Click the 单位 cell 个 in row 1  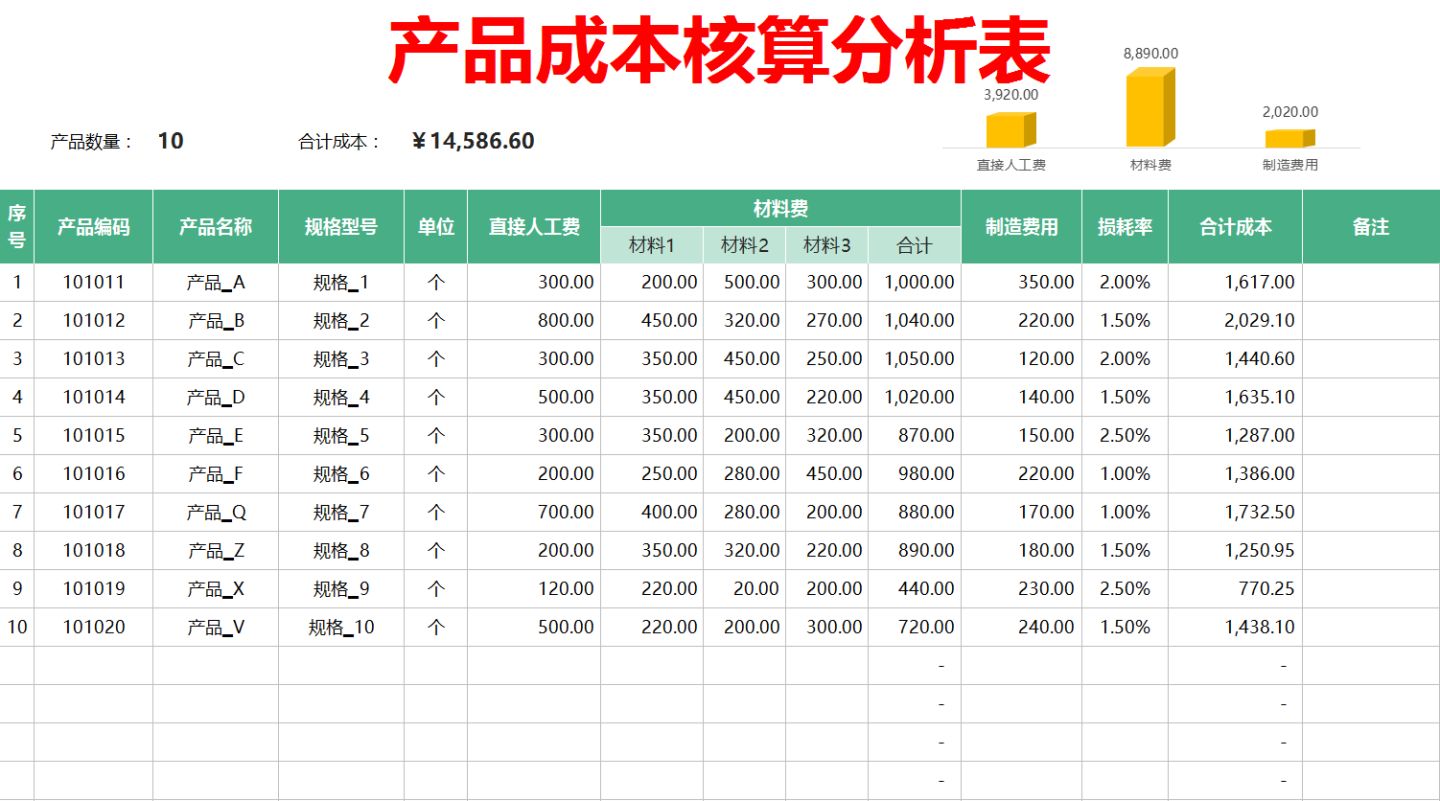point(436,282)
